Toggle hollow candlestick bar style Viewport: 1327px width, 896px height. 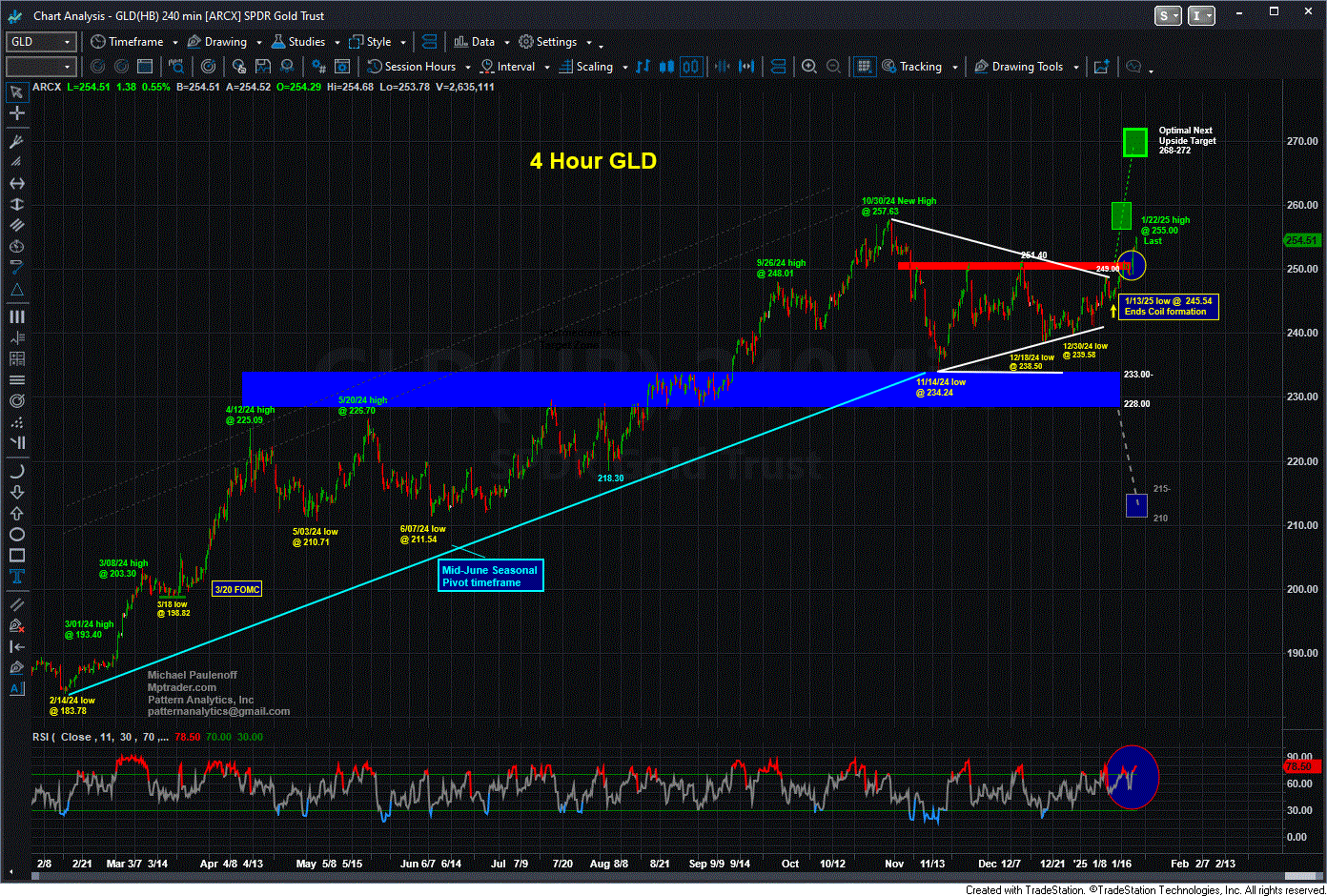[x=690, y=67]
